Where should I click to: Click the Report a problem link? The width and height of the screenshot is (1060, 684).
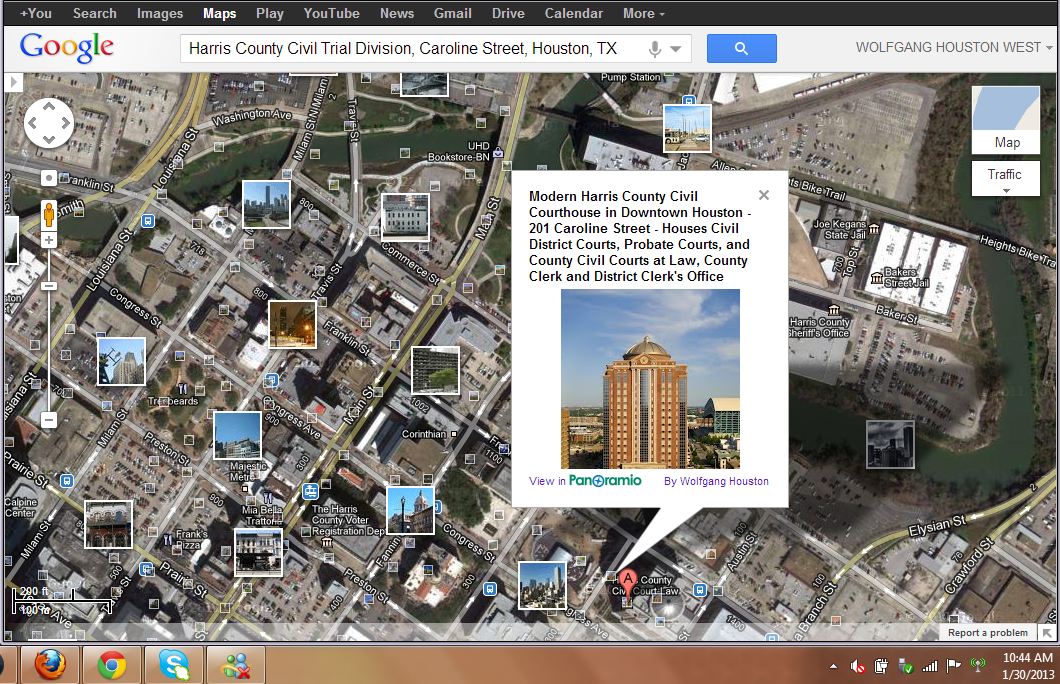coord(987,632)
